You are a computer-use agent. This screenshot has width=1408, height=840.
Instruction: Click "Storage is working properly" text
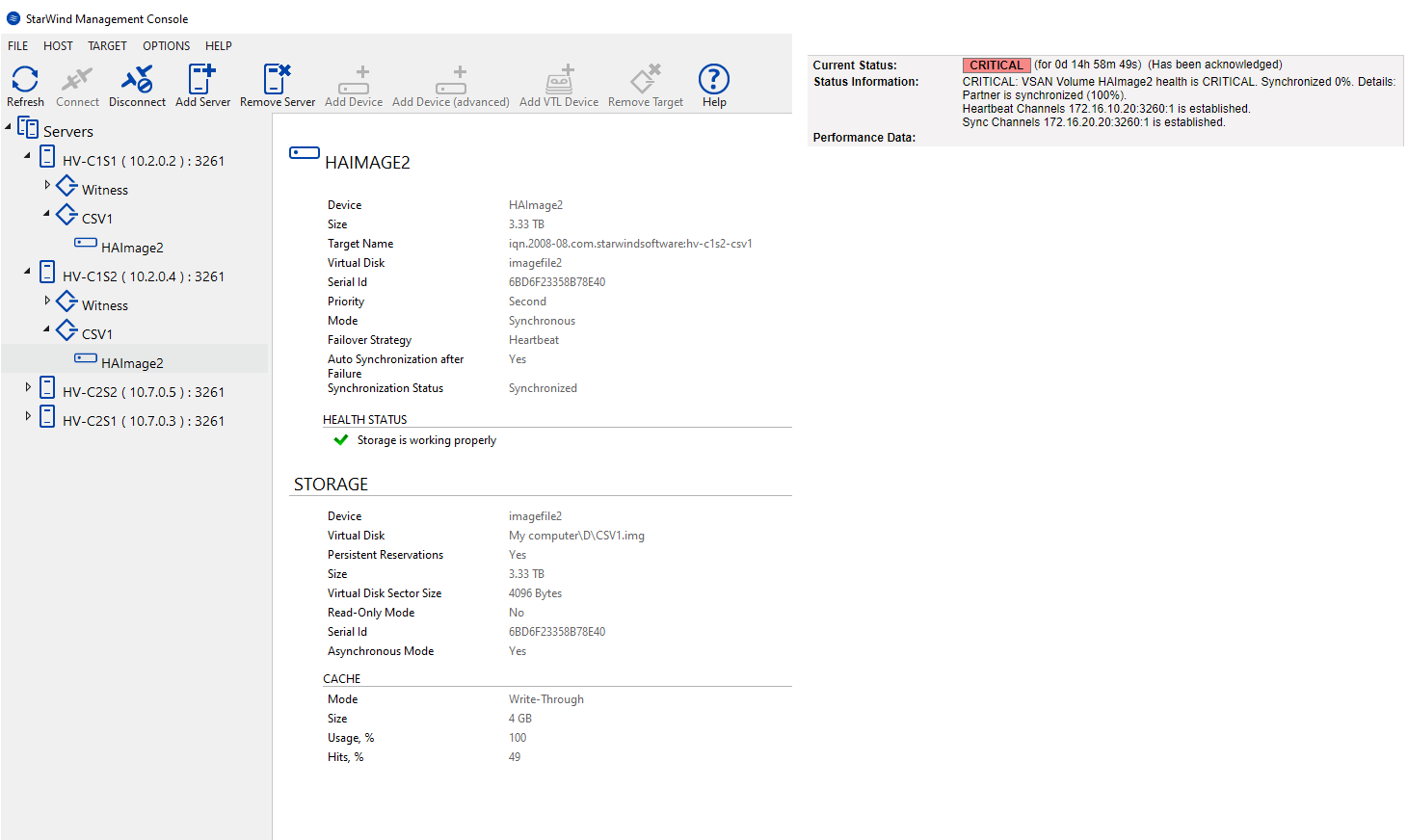427,440
